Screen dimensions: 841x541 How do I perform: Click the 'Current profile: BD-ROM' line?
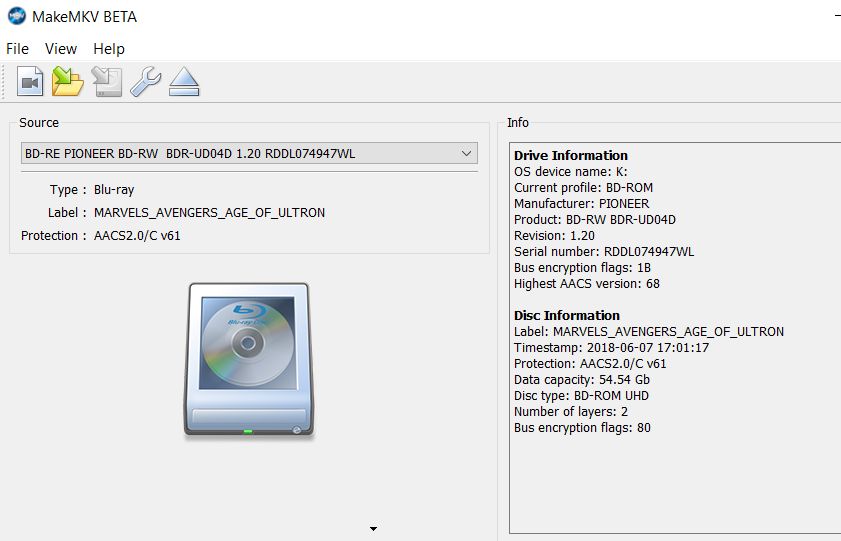(584, 188)
